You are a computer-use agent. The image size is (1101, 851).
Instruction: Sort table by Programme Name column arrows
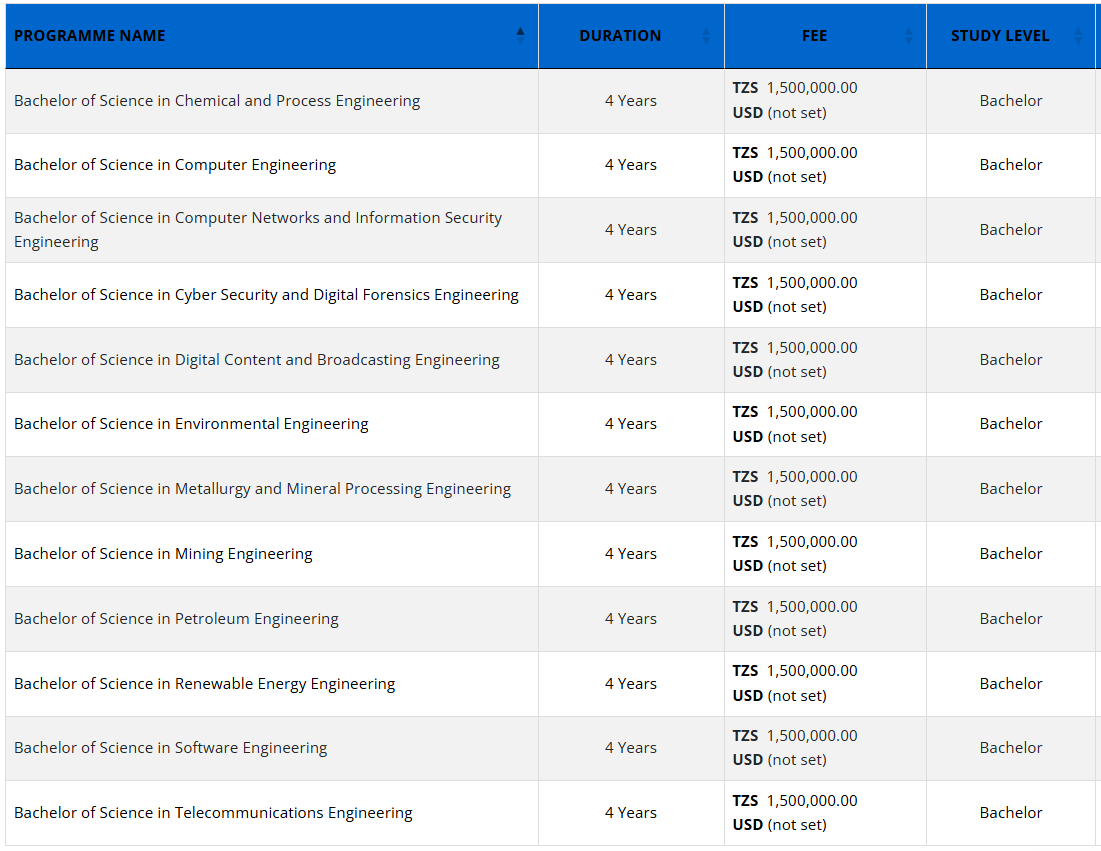pos(520,35)
